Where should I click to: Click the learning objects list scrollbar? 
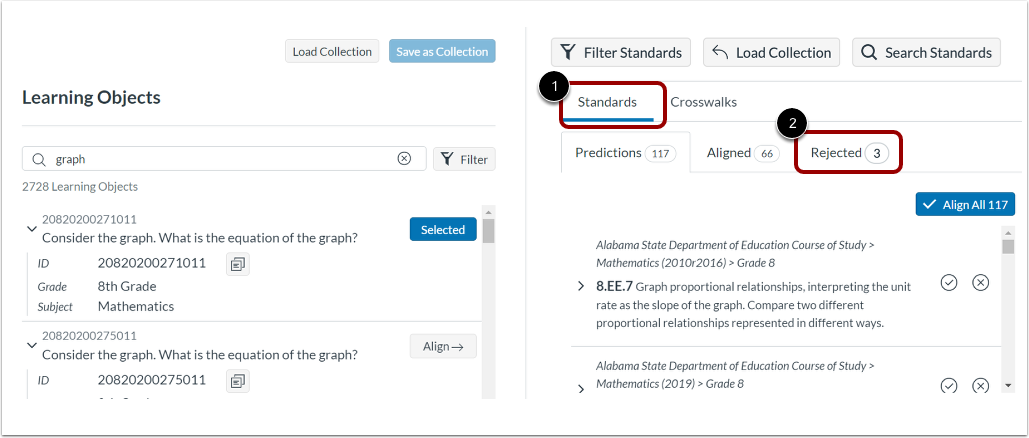point(488,300)
